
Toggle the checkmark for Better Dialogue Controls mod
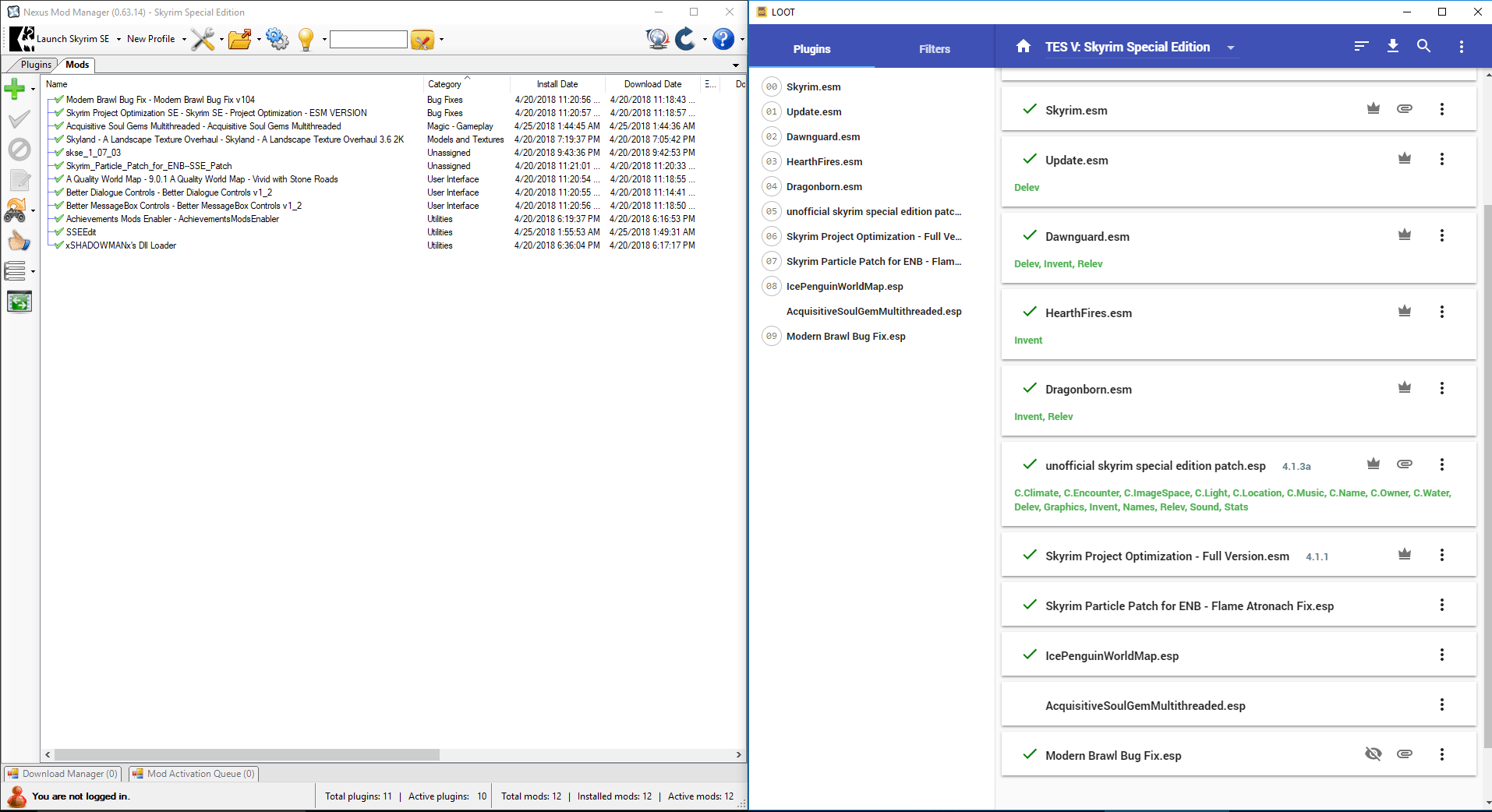pos(59,192)
